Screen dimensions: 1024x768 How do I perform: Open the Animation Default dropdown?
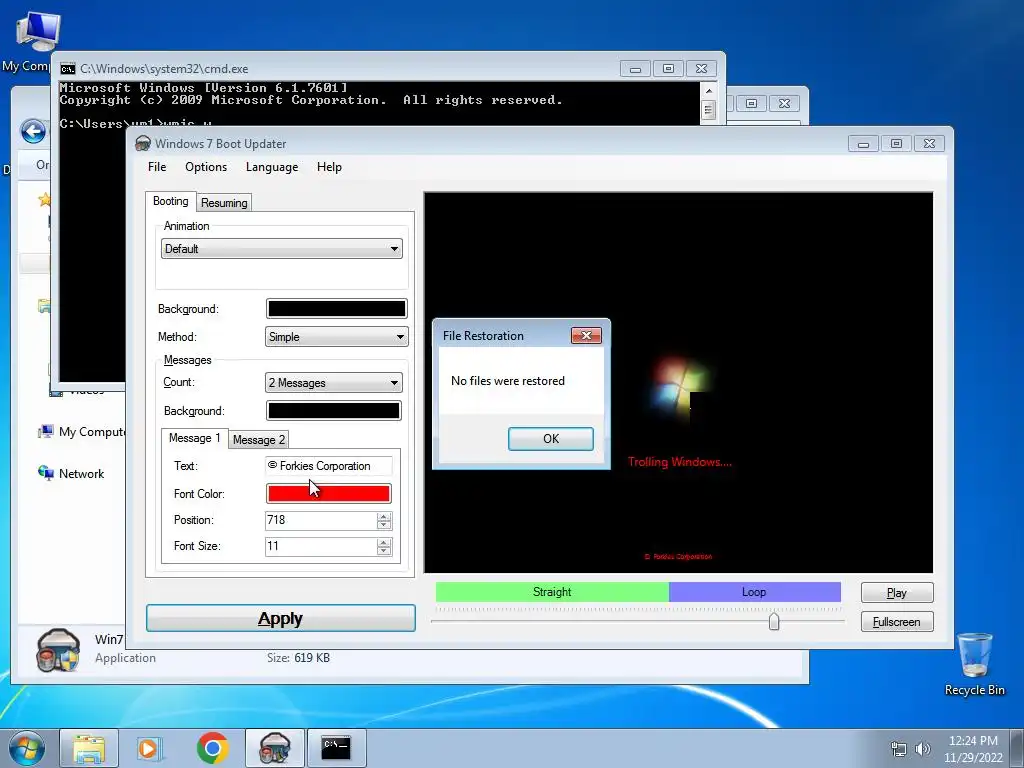pos(281,249)
